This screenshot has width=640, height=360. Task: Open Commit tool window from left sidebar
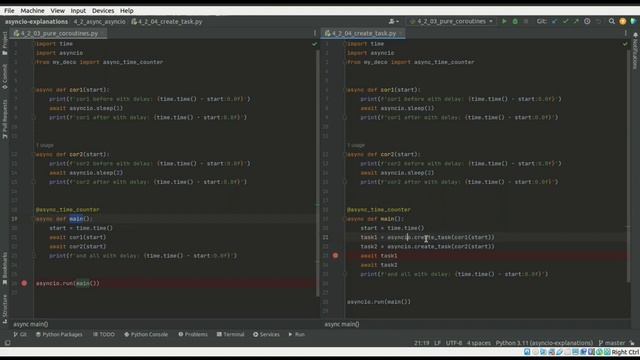point(5,76)
